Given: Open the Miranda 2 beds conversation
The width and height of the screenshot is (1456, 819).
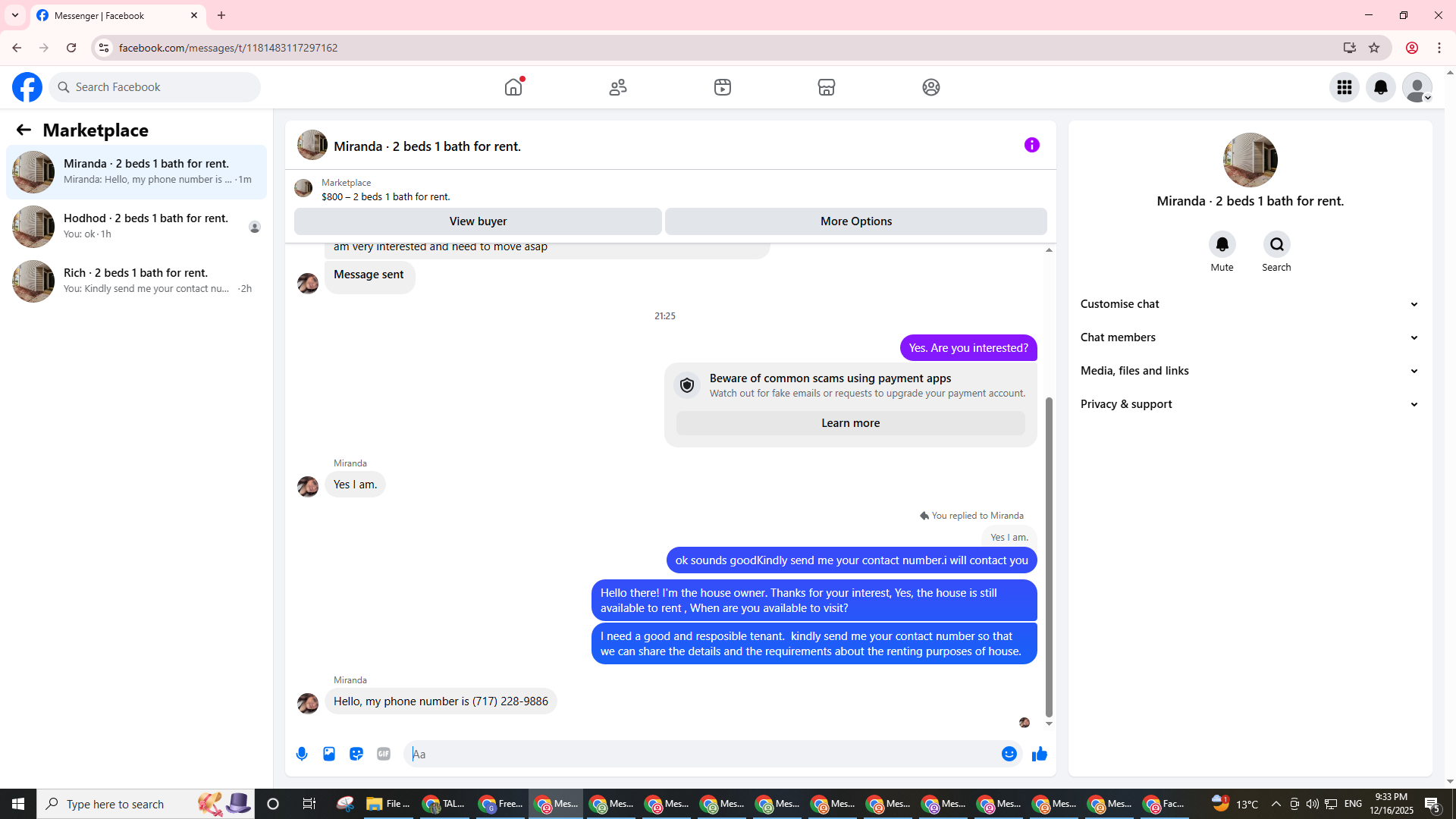Looking at the screenshot, I should pos(136,172).
